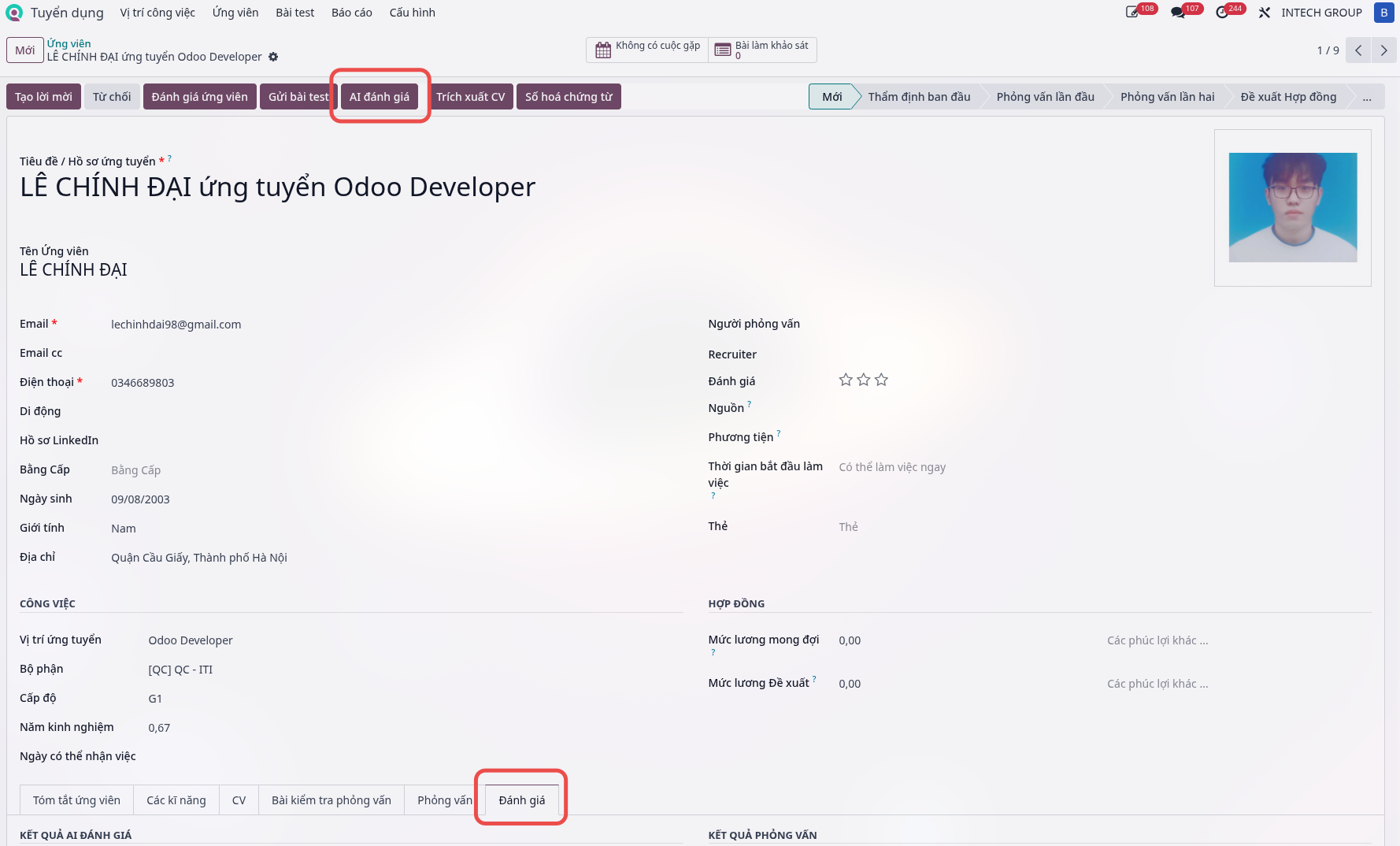Viewport: 1400px width, 846px height.
Task: Set rating to the second star
Action: coord(864,380)
